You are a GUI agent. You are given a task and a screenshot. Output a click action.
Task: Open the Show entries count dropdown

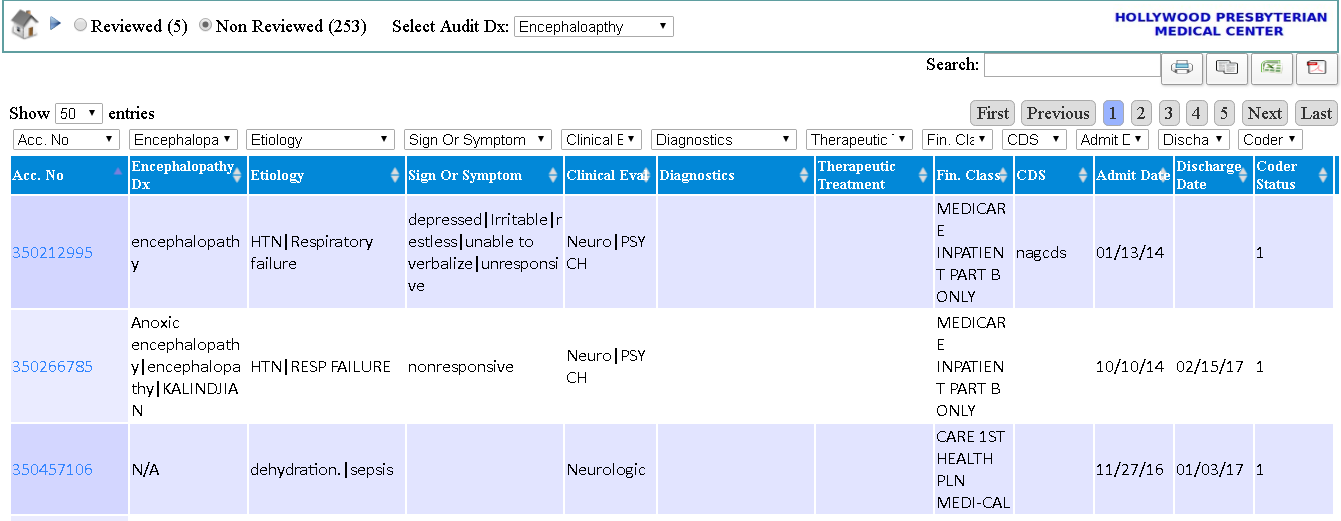[79, 113]
